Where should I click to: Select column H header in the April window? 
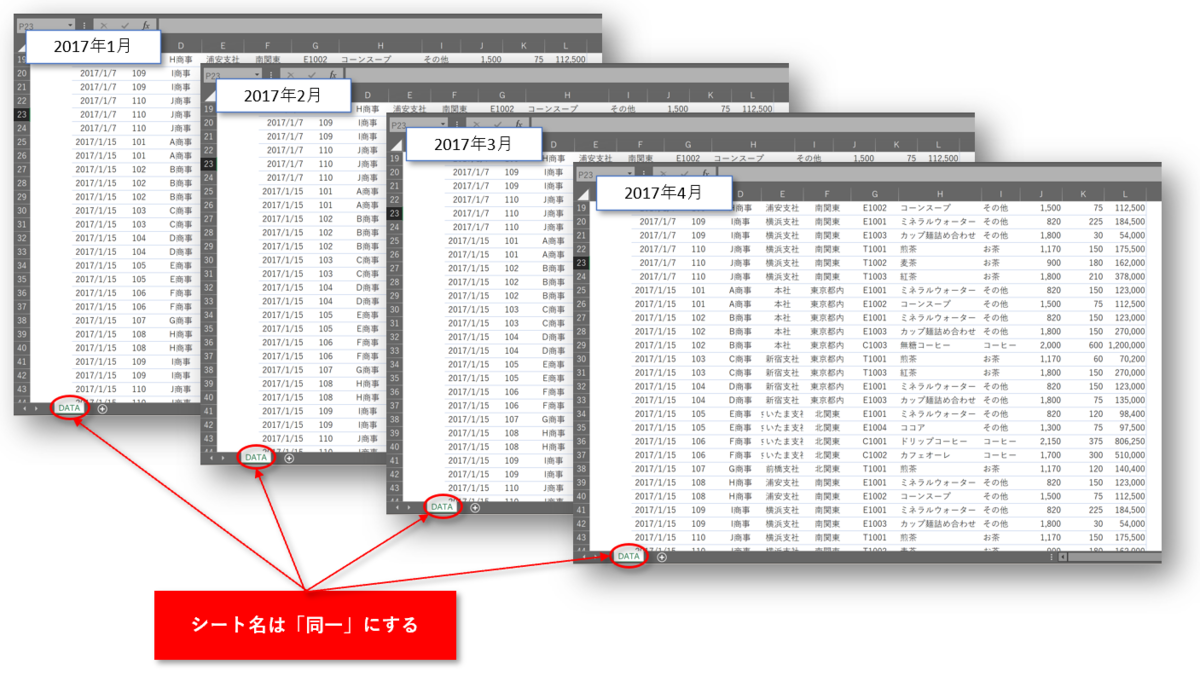[x=940, y=194]
